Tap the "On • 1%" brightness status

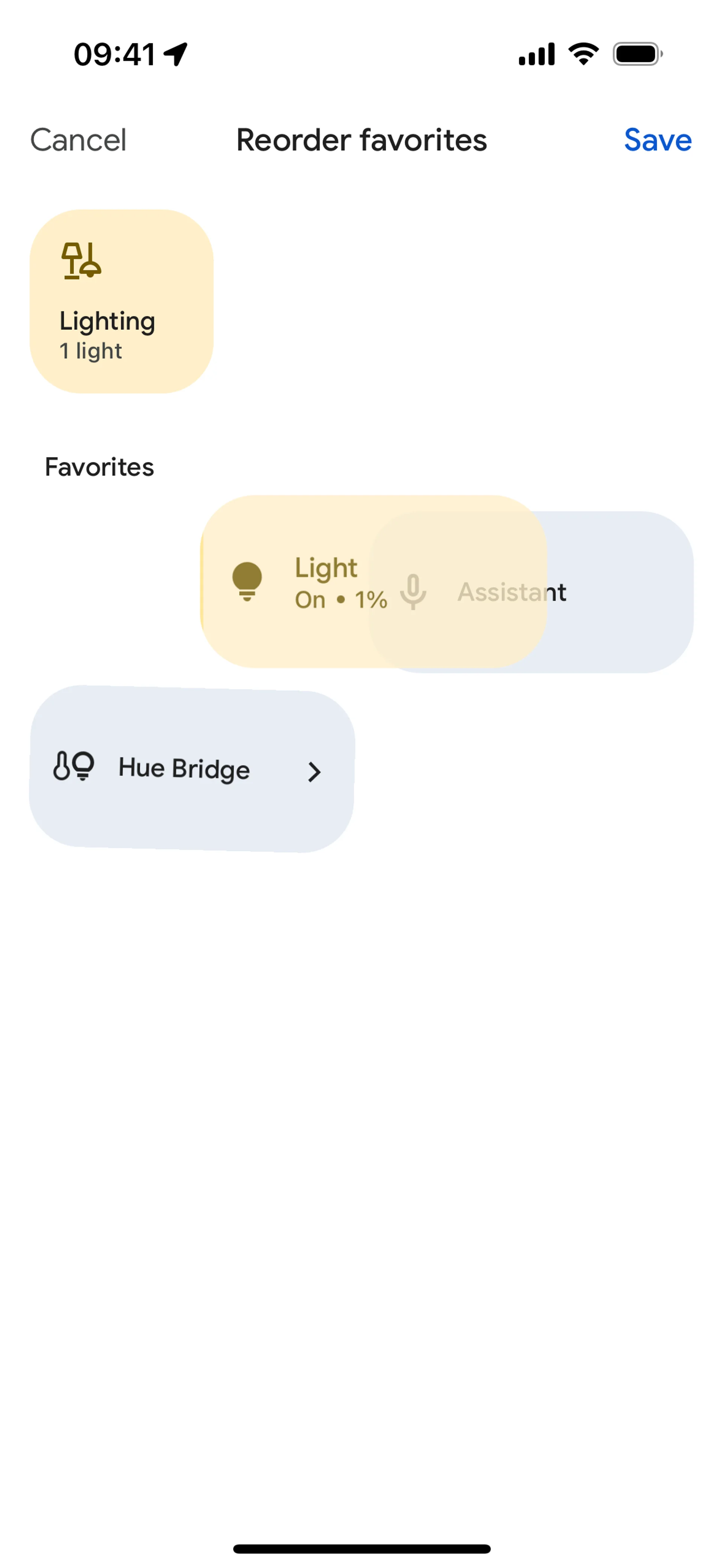tap(341, 600)
